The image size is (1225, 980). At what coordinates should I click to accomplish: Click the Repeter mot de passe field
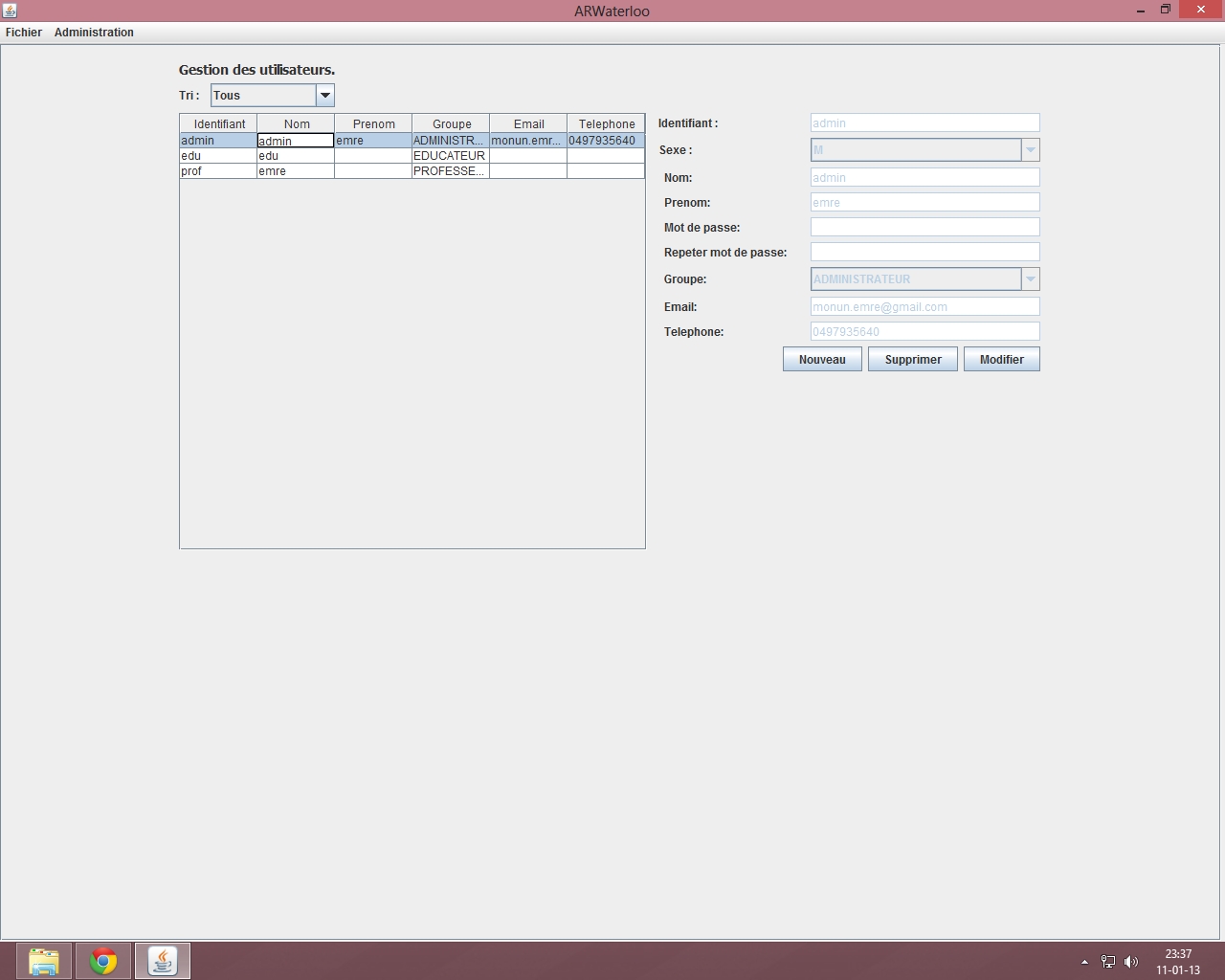(x=924, y=253)
